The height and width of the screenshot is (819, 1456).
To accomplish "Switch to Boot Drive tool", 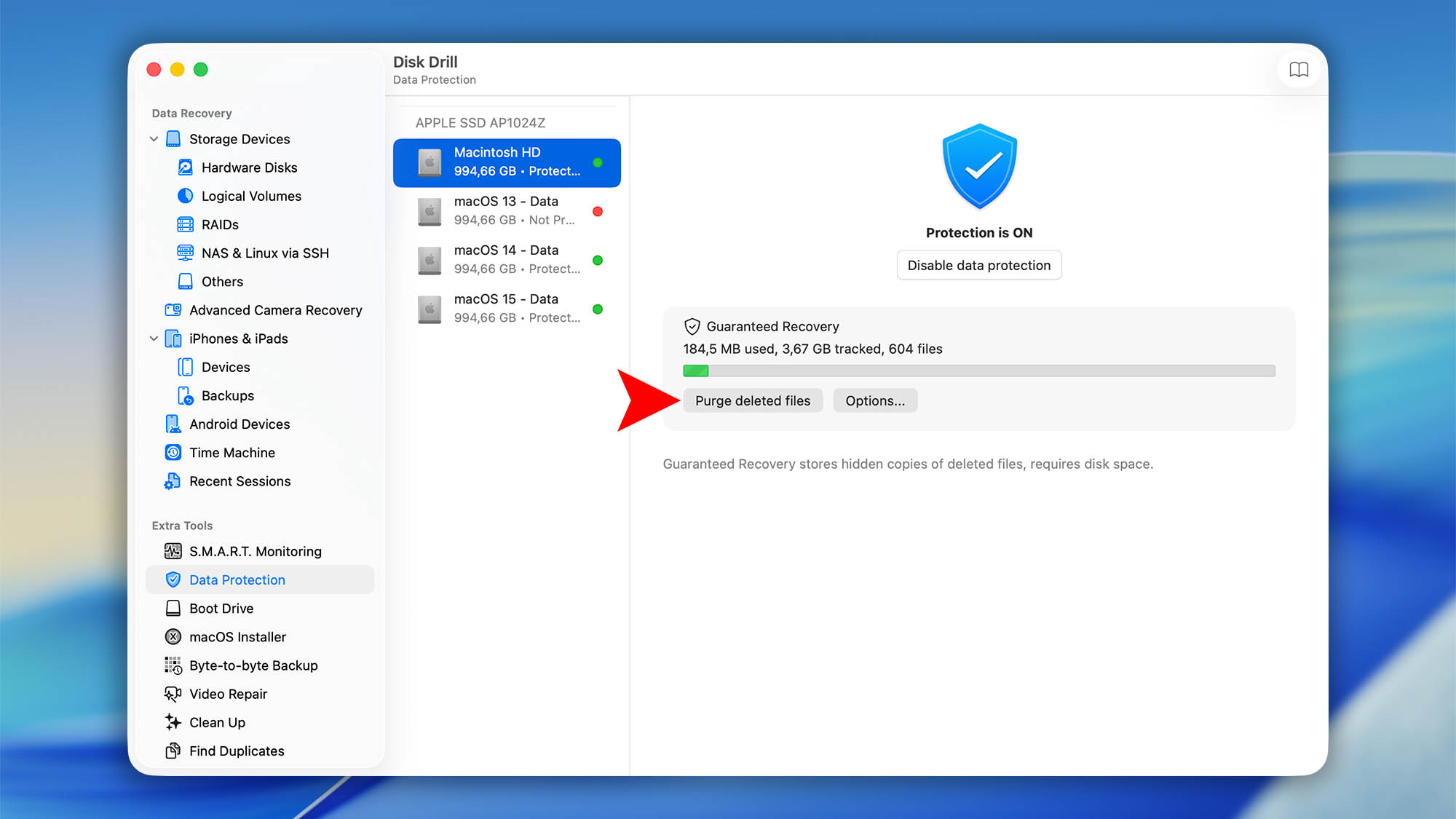I will click(x=221, y=608).
